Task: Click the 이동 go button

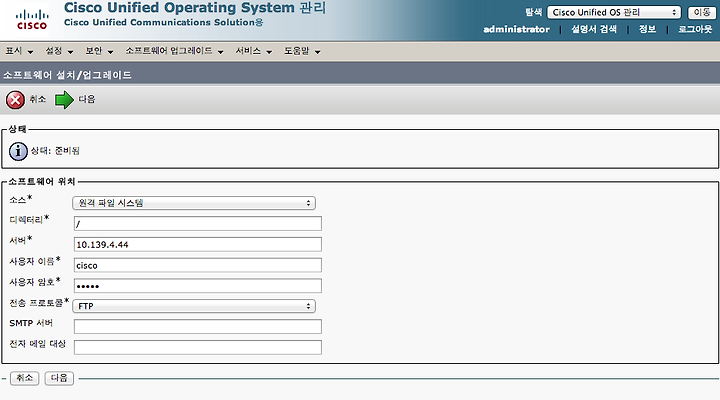Action: click(702, 12)
